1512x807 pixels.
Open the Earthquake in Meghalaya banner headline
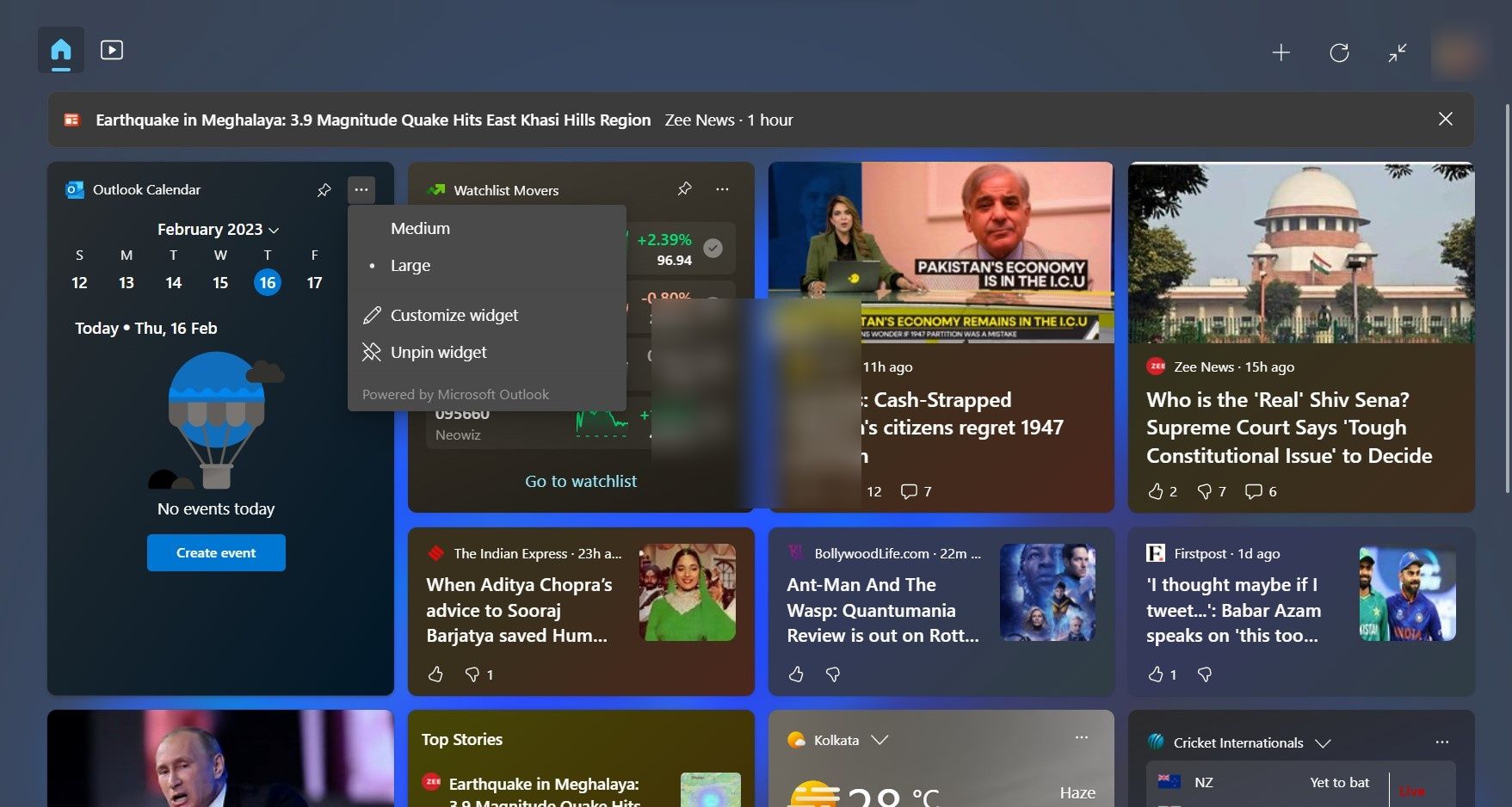(373, 120)
